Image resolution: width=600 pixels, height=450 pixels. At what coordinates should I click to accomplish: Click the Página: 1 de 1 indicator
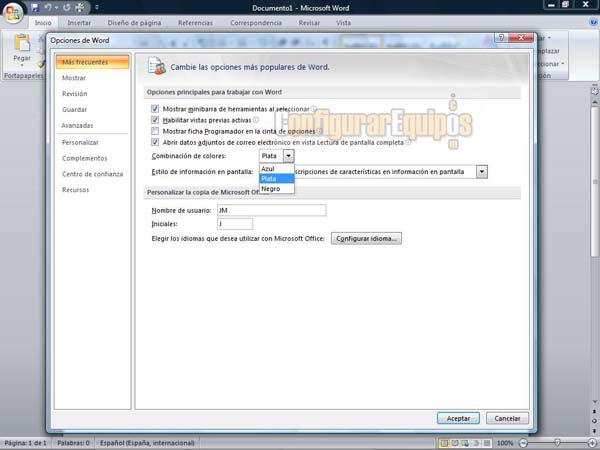26,443
